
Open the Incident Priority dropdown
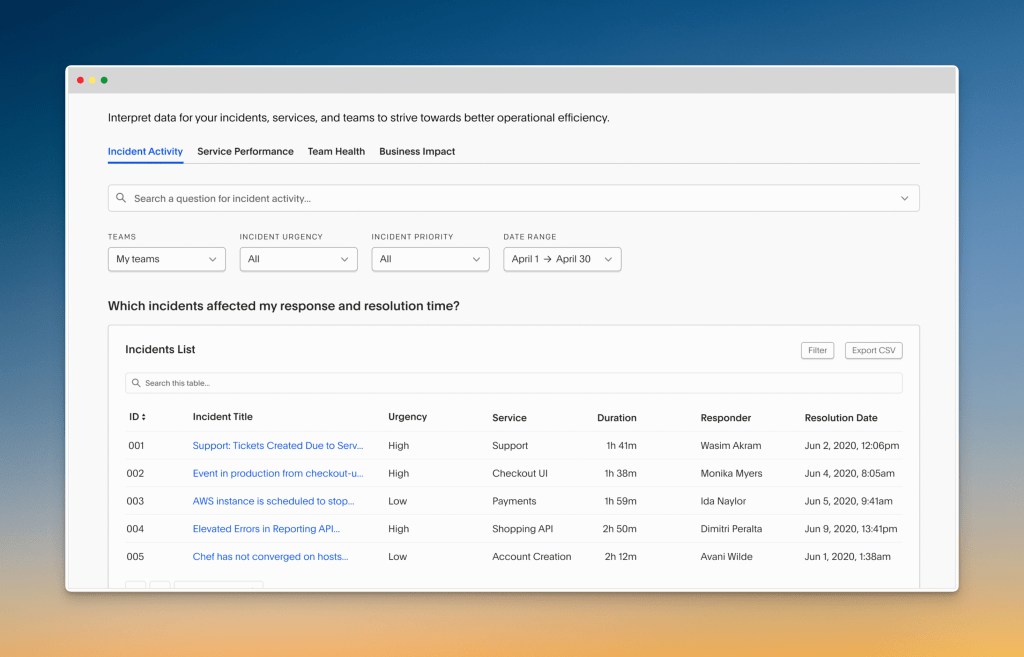(x=430, y=259)
